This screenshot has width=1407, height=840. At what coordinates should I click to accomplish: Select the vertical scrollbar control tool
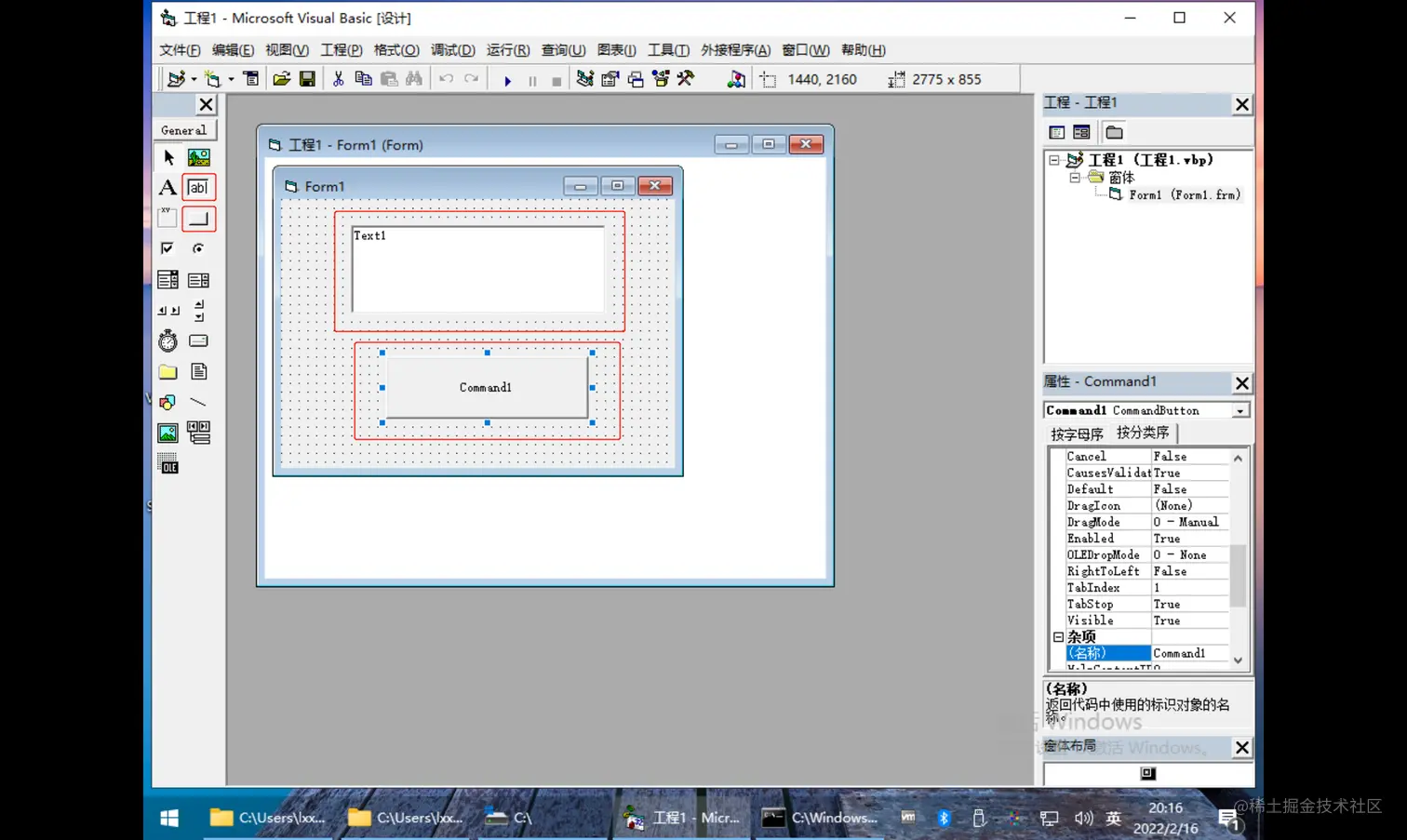point(198,310)
